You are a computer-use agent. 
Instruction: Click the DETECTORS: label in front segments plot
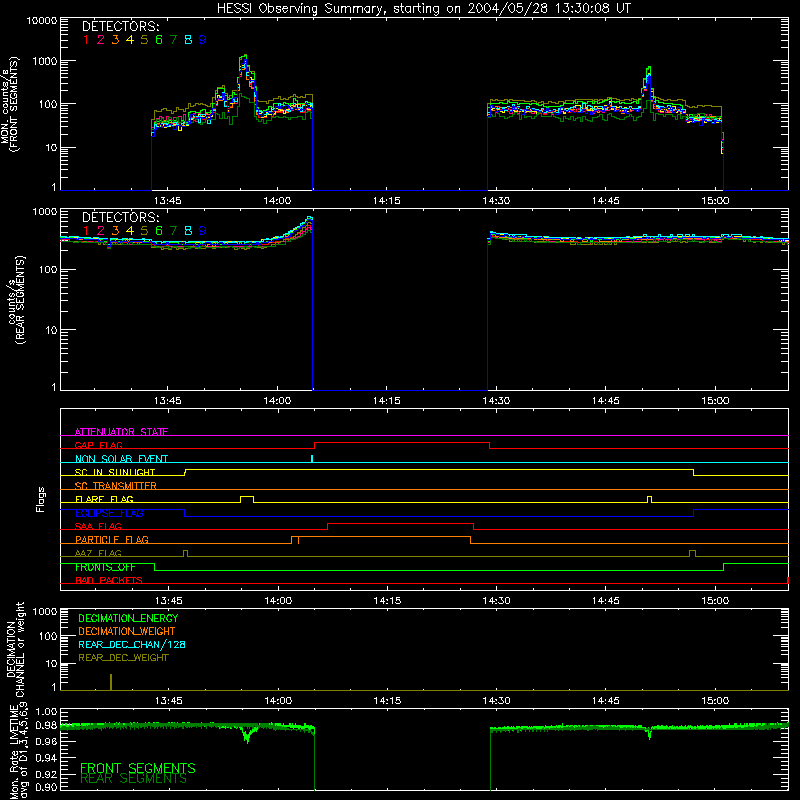[121, 27]
